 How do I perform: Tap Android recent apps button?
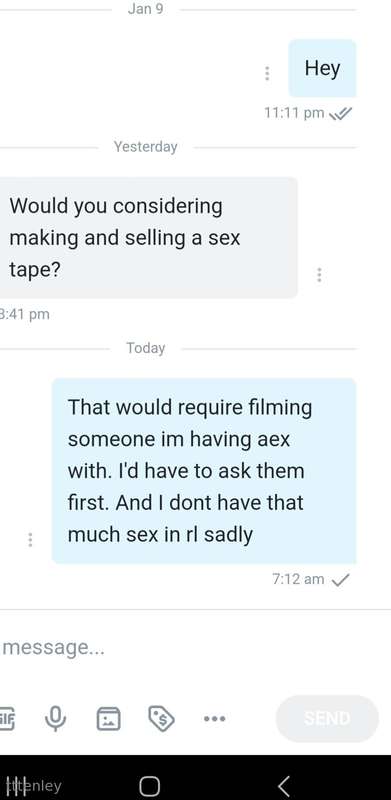pos(16,786)
